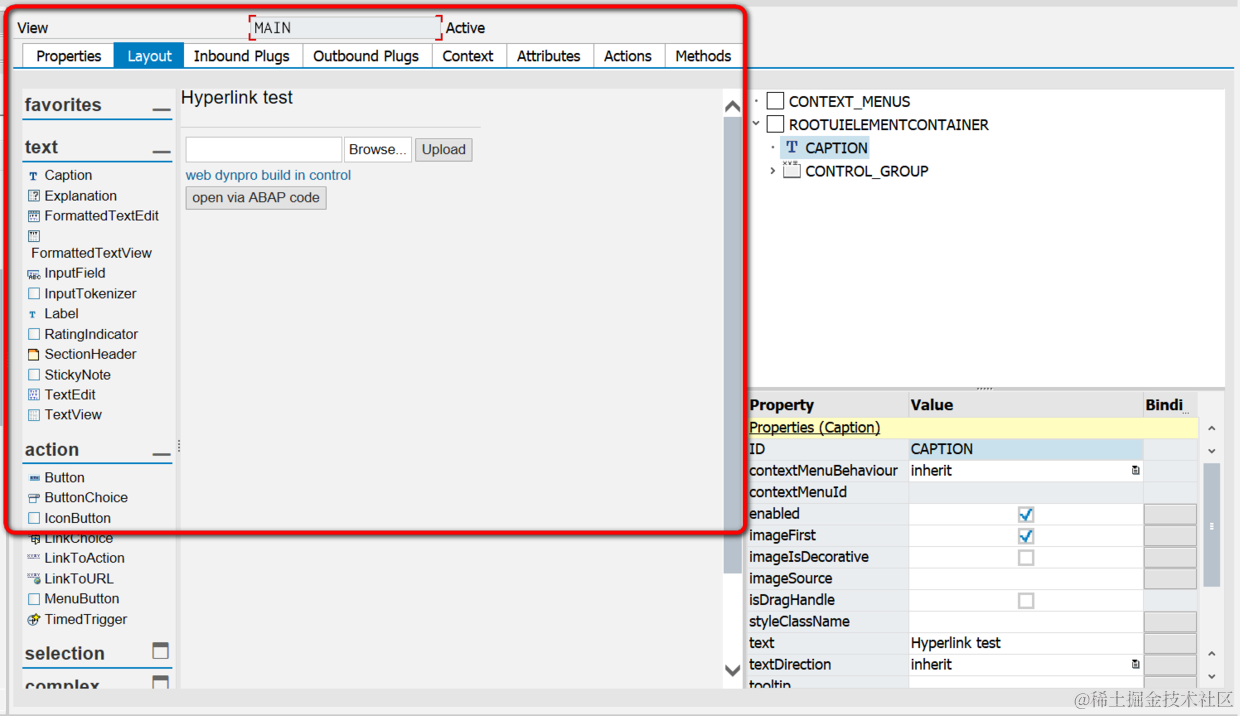
Task: Click the binding button for text property
Action: tap(1170, 643)
